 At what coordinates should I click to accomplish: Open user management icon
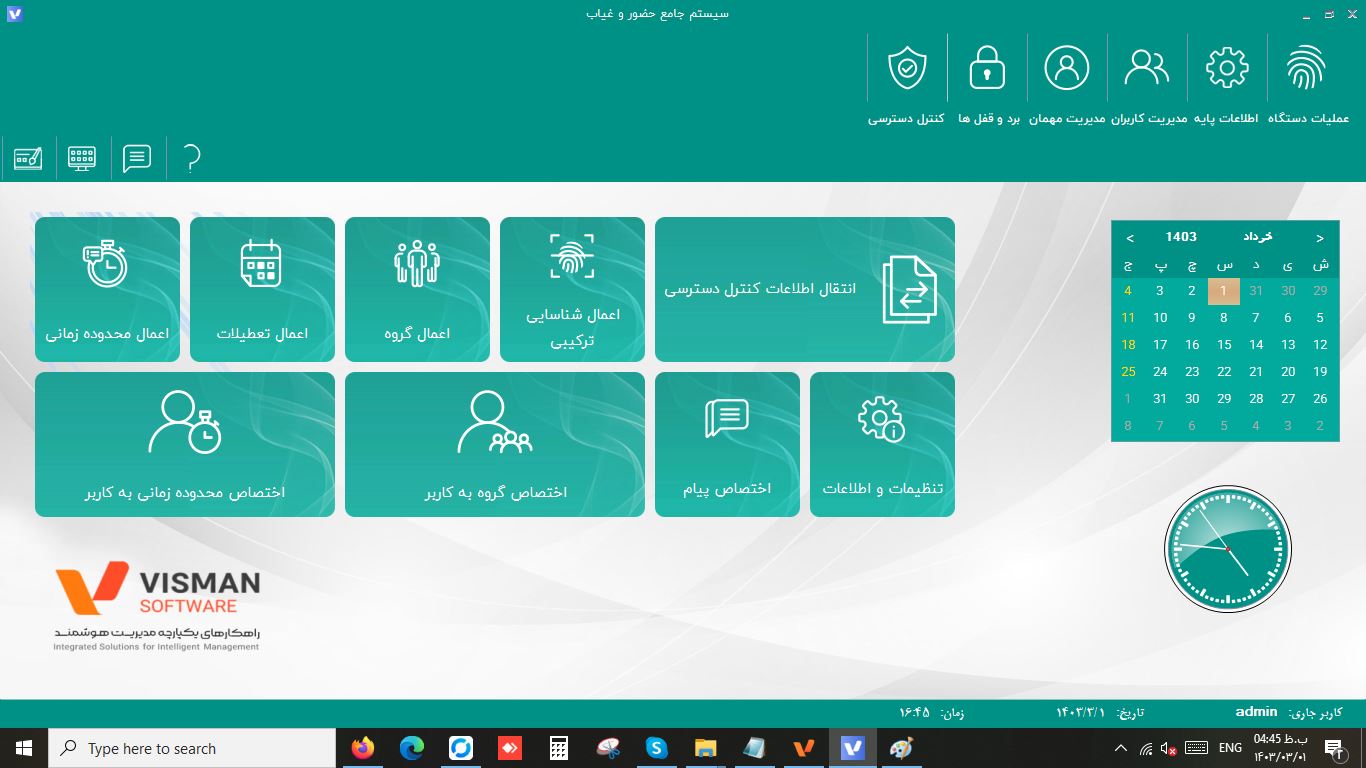coord(1147,80)
